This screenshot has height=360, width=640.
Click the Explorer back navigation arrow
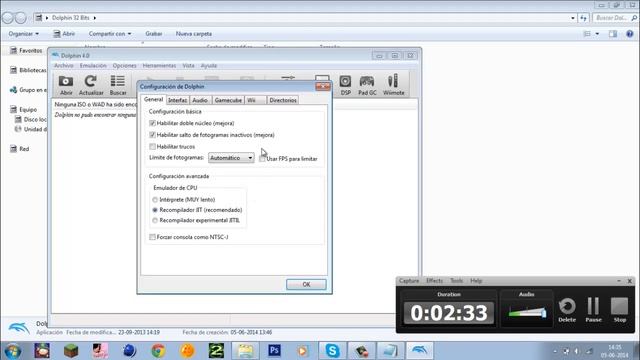tap(7, 18)
